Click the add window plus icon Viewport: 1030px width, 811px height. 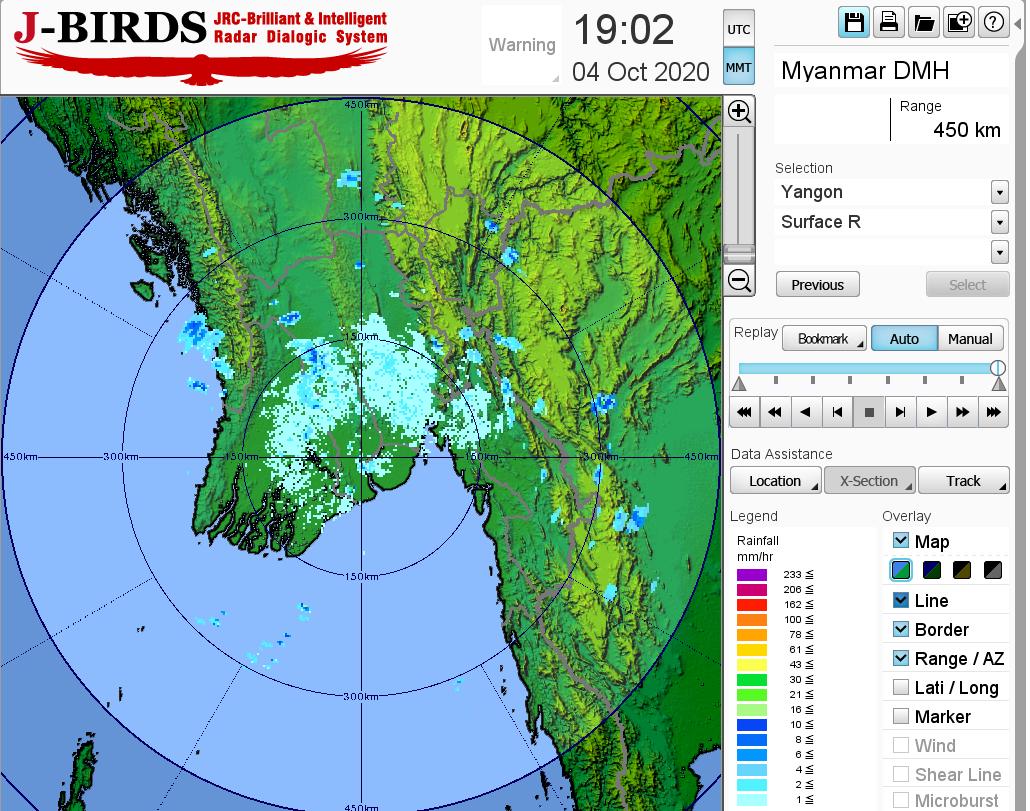click(958, 23)
